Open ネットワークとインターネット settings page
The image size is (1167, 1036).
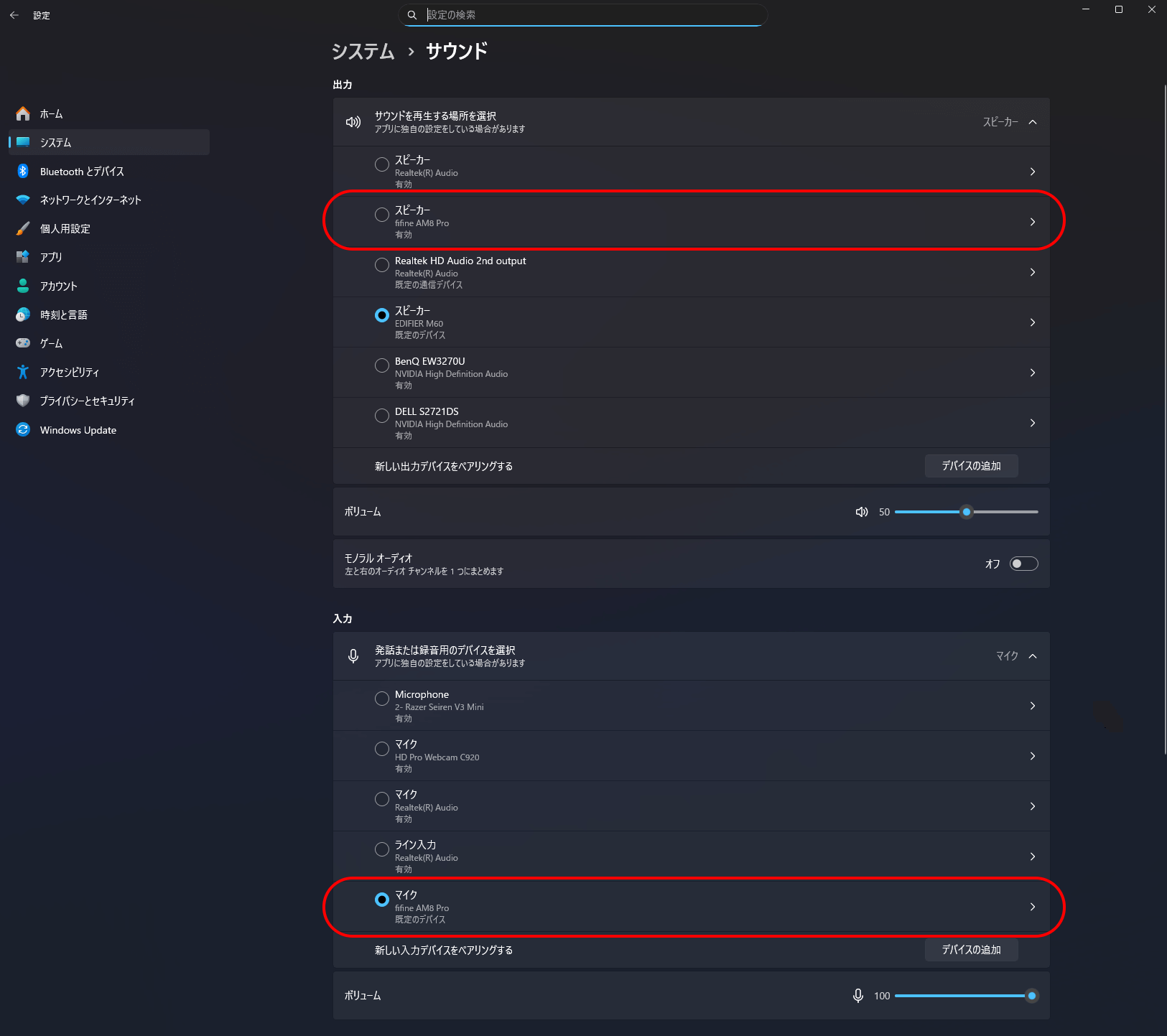[x=90, y=200]
